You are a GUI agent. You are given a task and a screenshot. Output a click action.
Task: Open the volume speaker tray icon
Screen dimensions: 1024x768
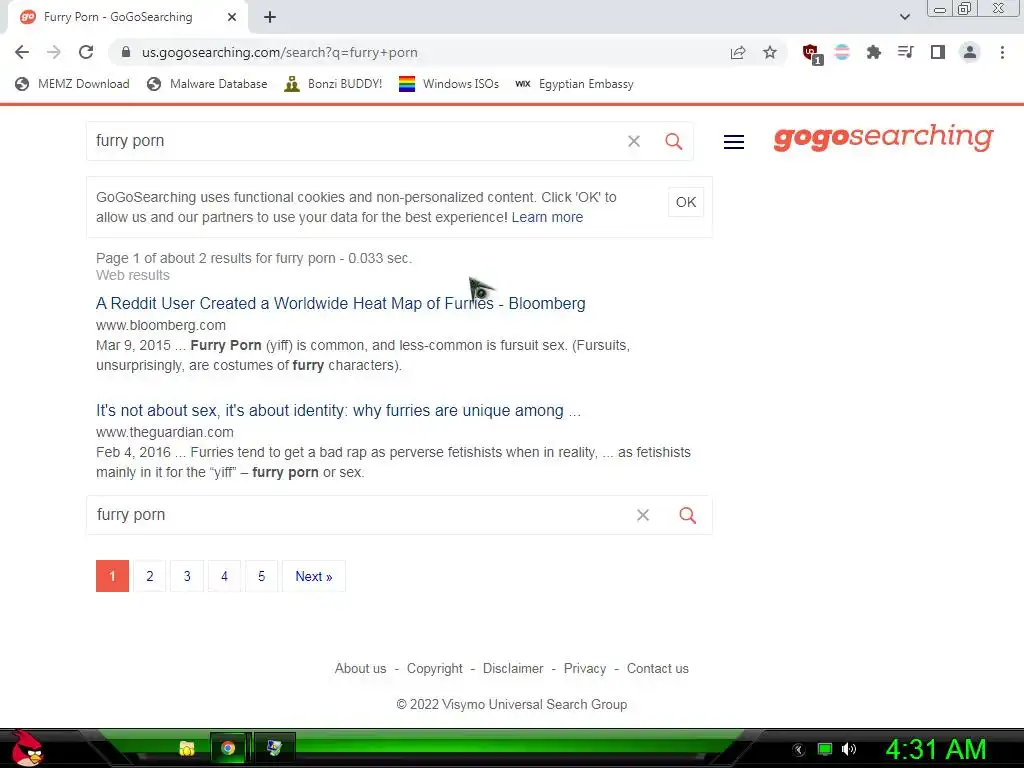pyautogui.click(x=849, y=749)
